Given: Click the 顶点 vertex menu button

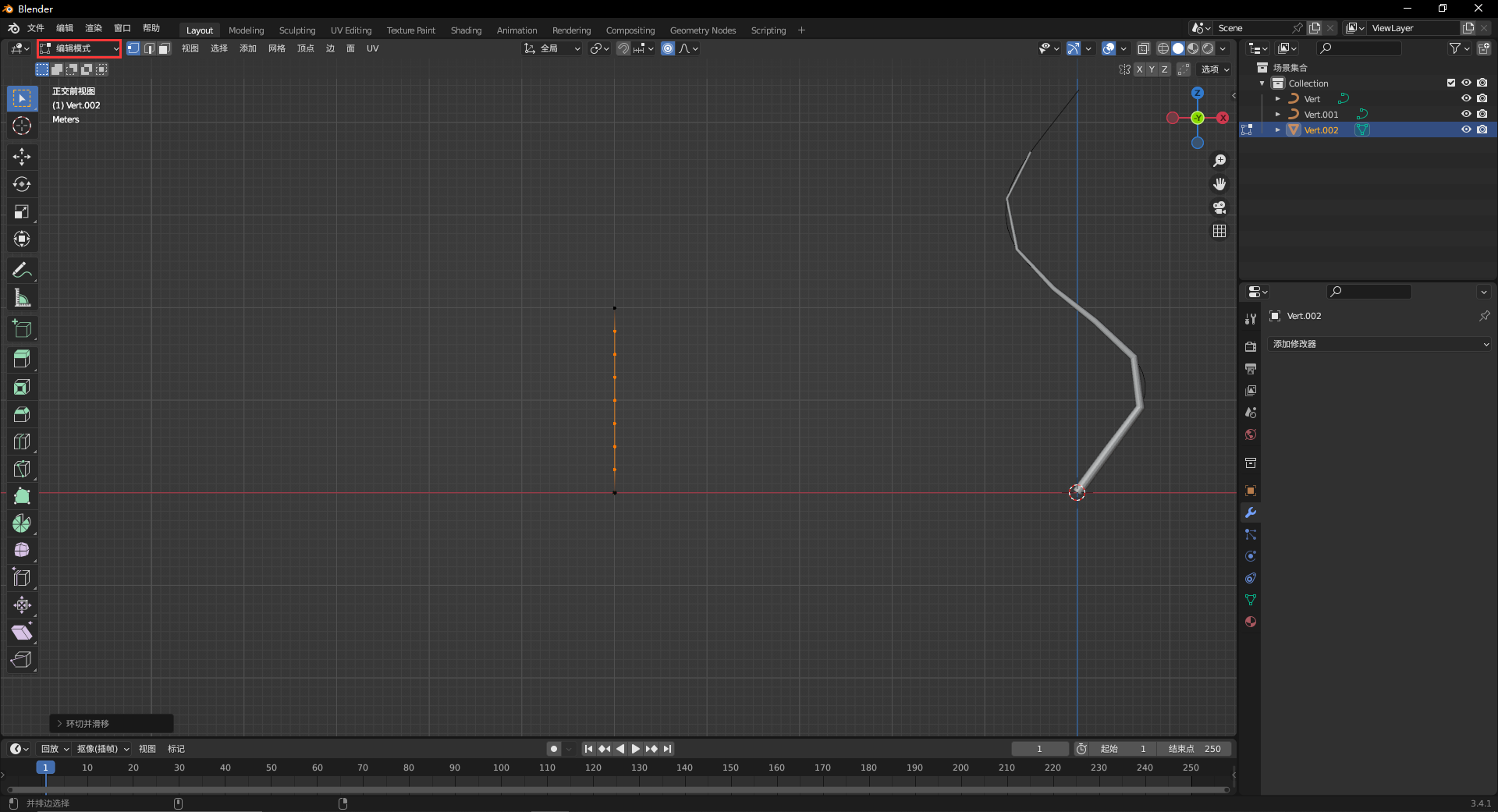Looking at the screenshot, I should click(x=306, y=48).
